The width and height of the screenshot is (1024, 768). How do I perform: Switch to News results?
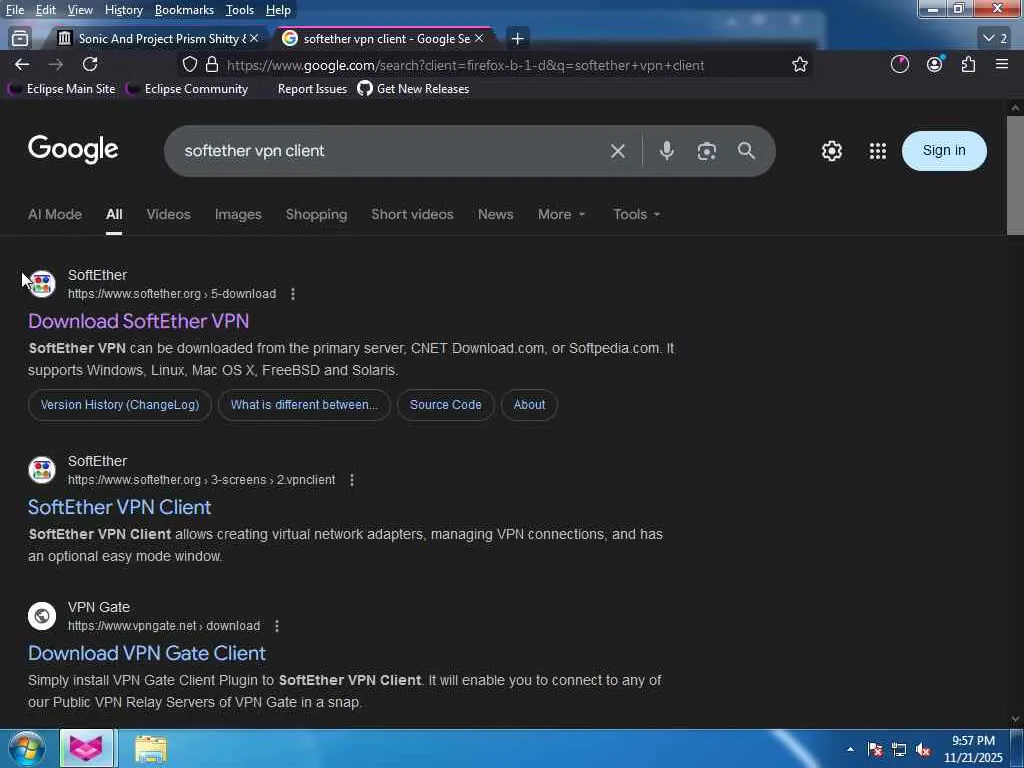click(x=495, y=214)
